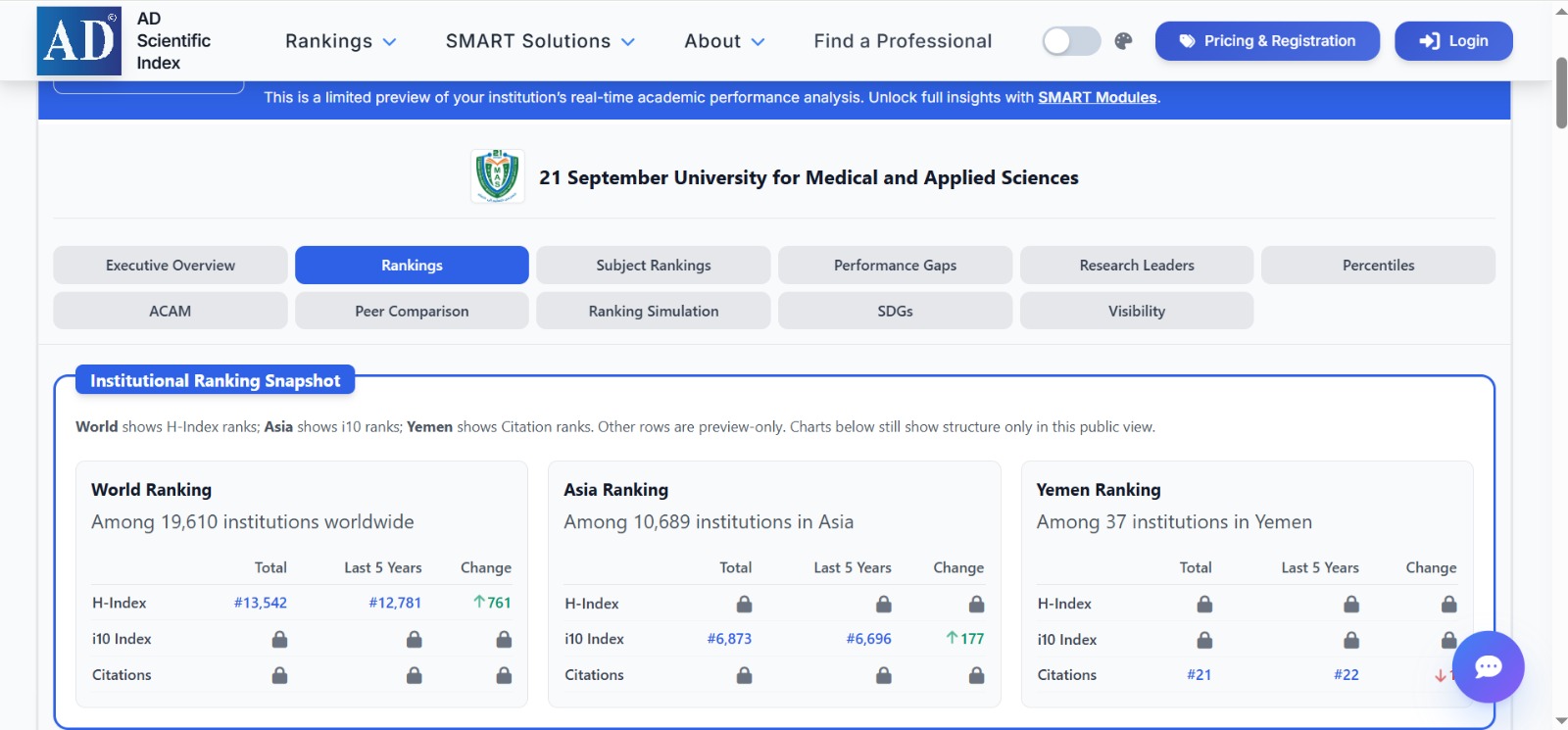
Task: Expand the About dropdown menu
Action: click(724, 41)
